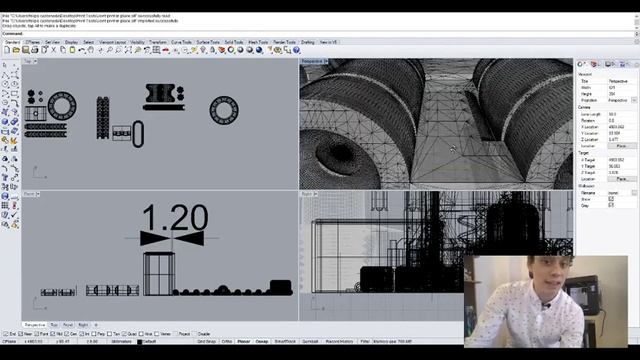Click the camera Location Place button
The width and height of the screenshot is (640, 360).
pyautogui.click(x=621, y=146)
